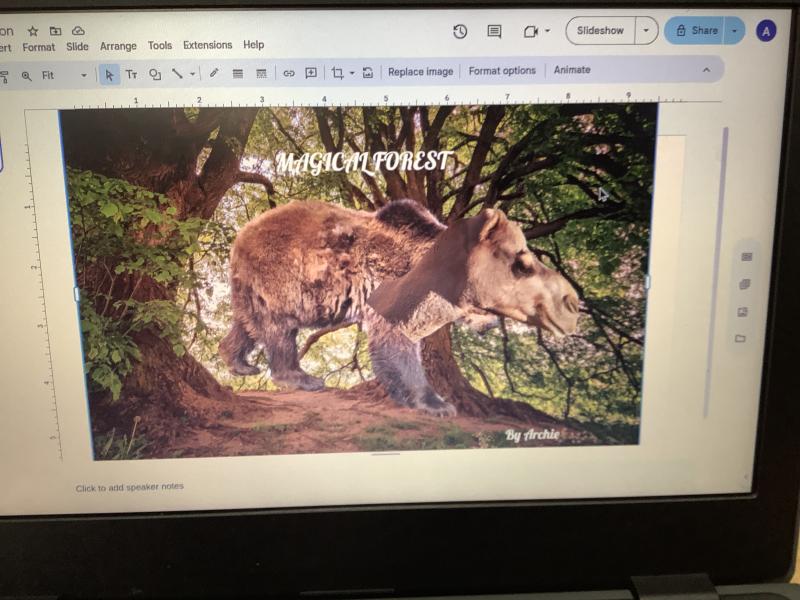Show all comments via the header icon

tap(494, 31)
